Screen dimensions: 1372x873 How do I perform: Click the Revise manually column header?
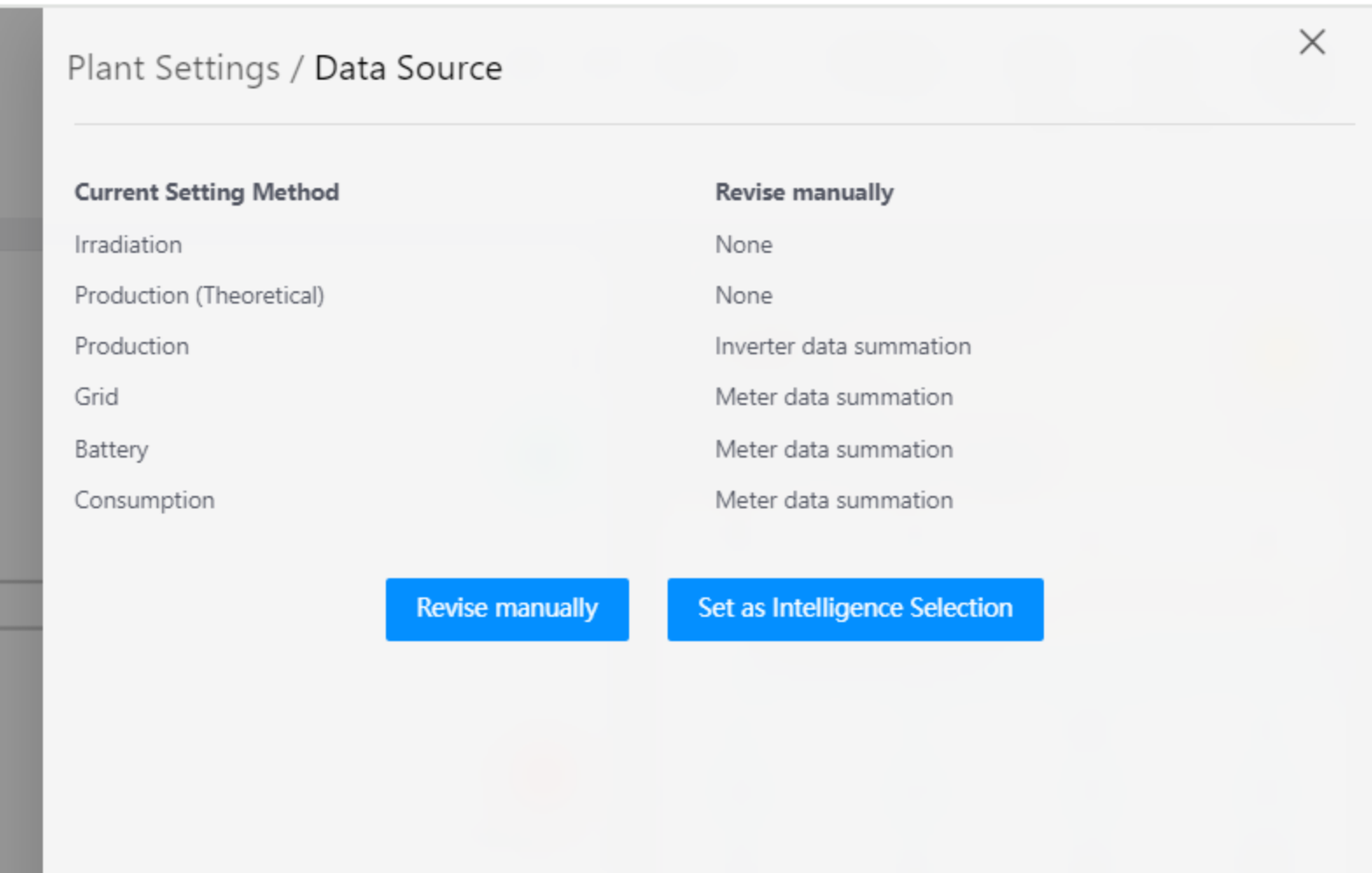pos(804,192)
